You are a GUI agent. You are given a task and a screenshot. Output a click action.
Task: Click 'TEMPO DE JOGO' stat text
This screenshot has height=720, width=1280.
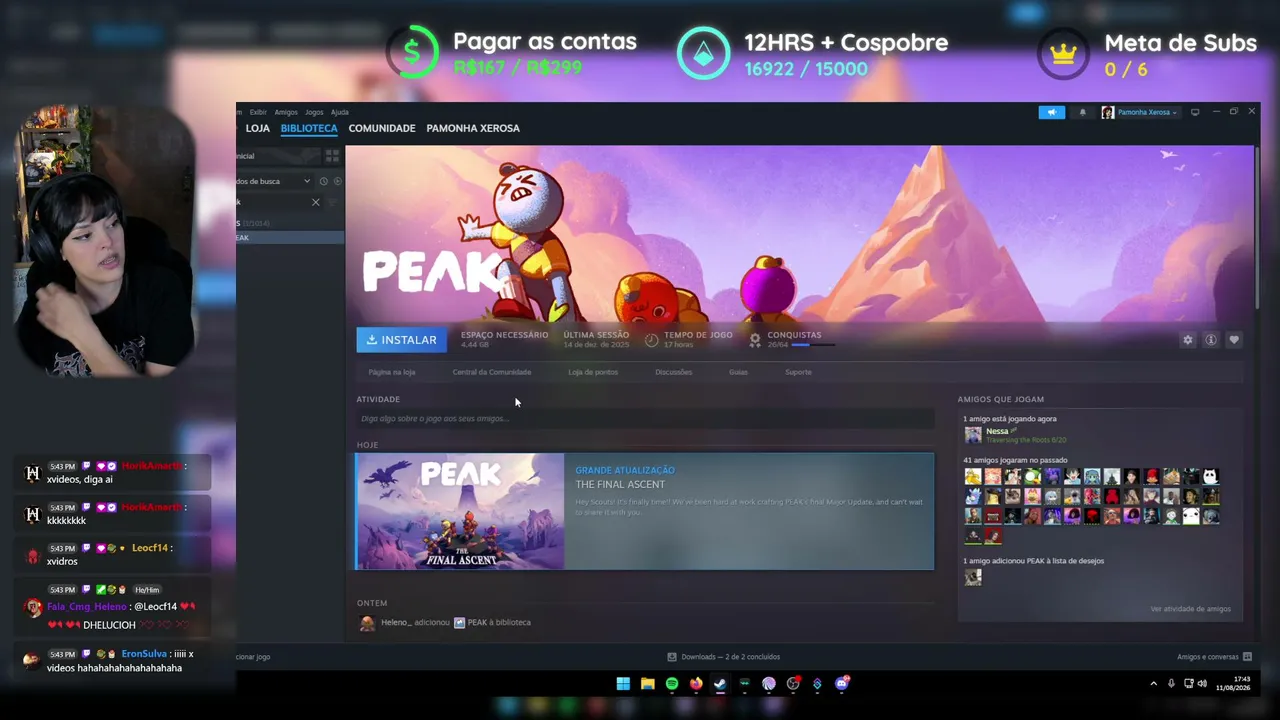[698, 335]
